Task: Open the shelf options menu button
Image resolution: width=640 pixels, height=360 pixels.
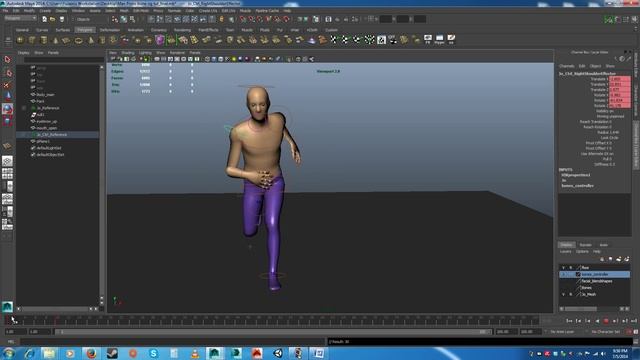Action: (x=8, y=40)
